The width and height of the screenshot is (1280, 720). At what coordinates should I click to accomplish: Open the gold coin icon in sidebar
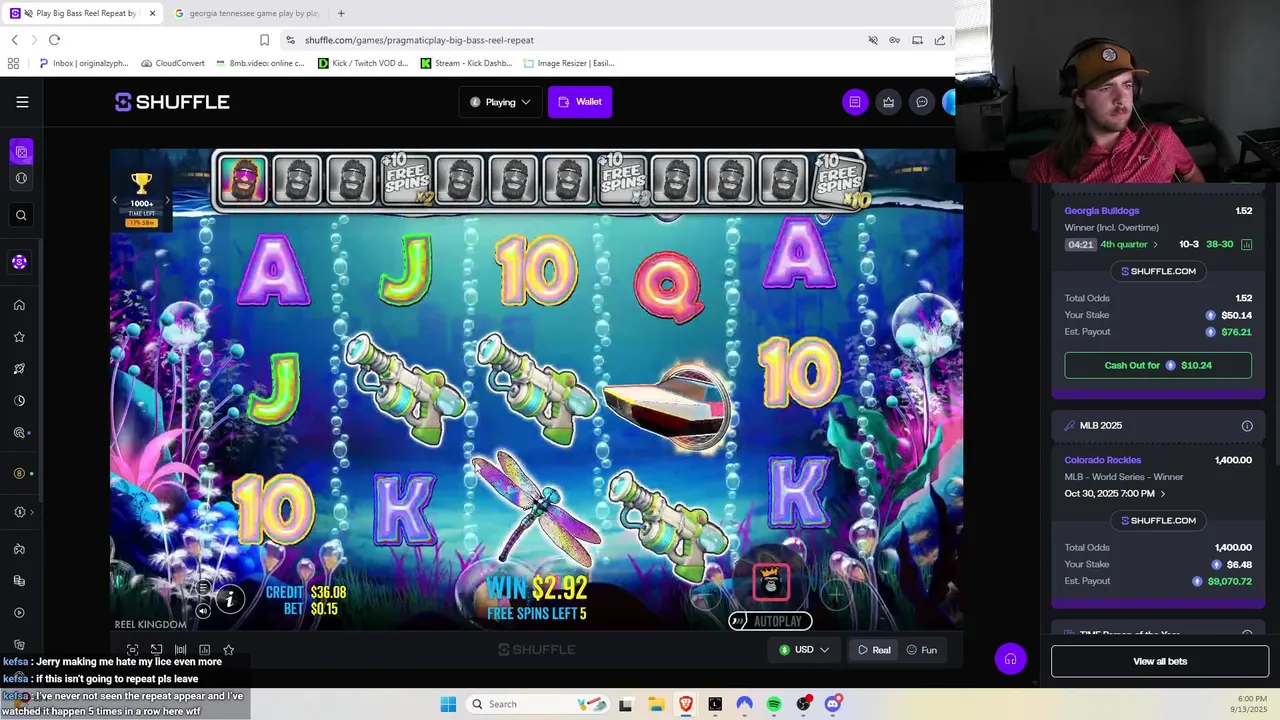19,473
